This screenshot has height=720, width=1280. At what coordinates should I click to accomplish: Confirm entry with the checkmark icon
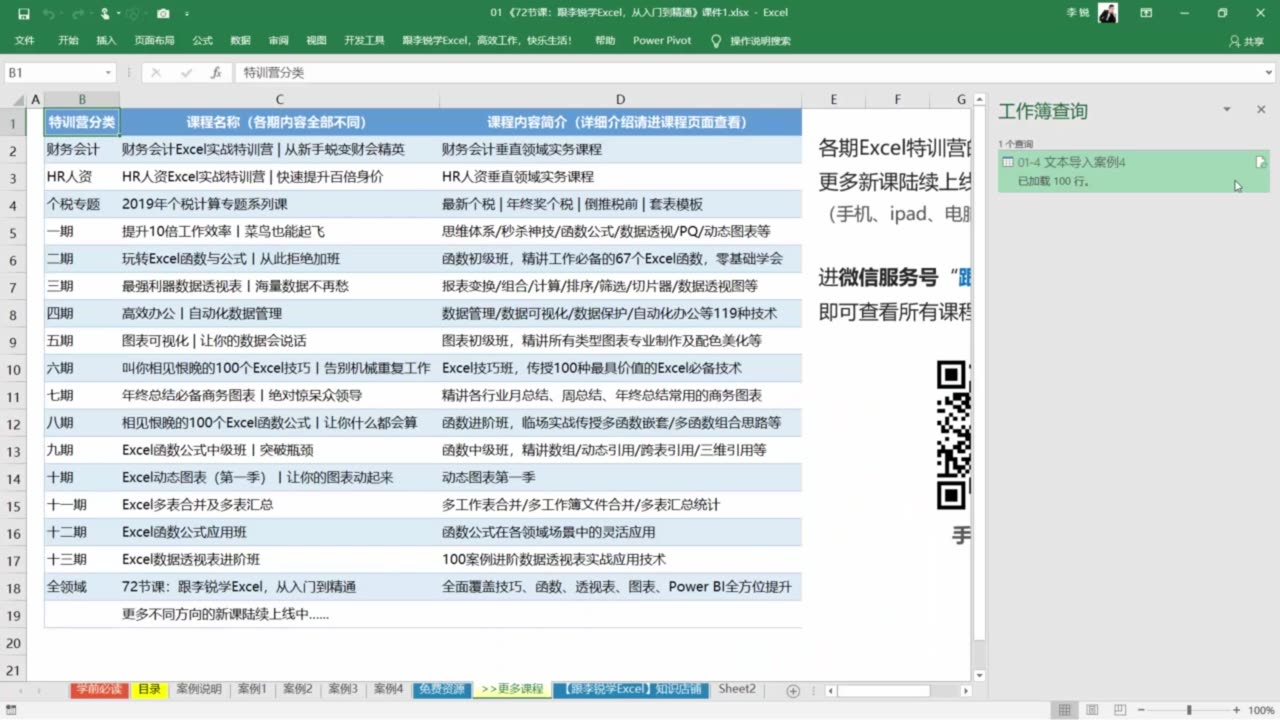click(186, 73)
